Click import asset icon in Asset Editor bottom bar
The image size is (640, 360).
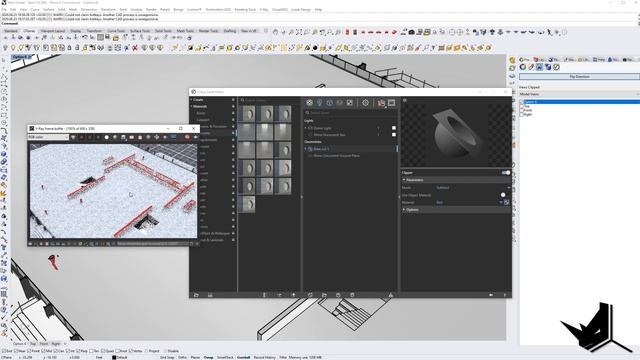click(x=324, y=295)
